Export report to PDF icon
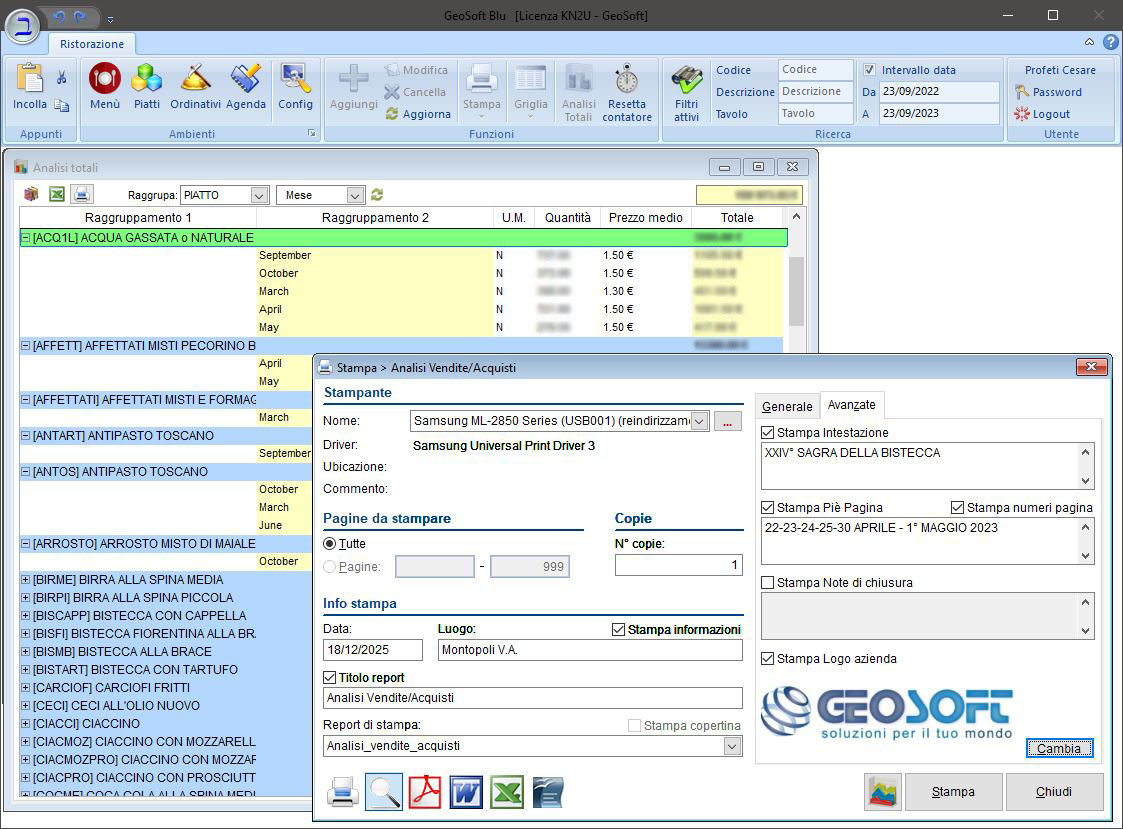This screenshot has height=829, width=1123. [x=426, y=792]
